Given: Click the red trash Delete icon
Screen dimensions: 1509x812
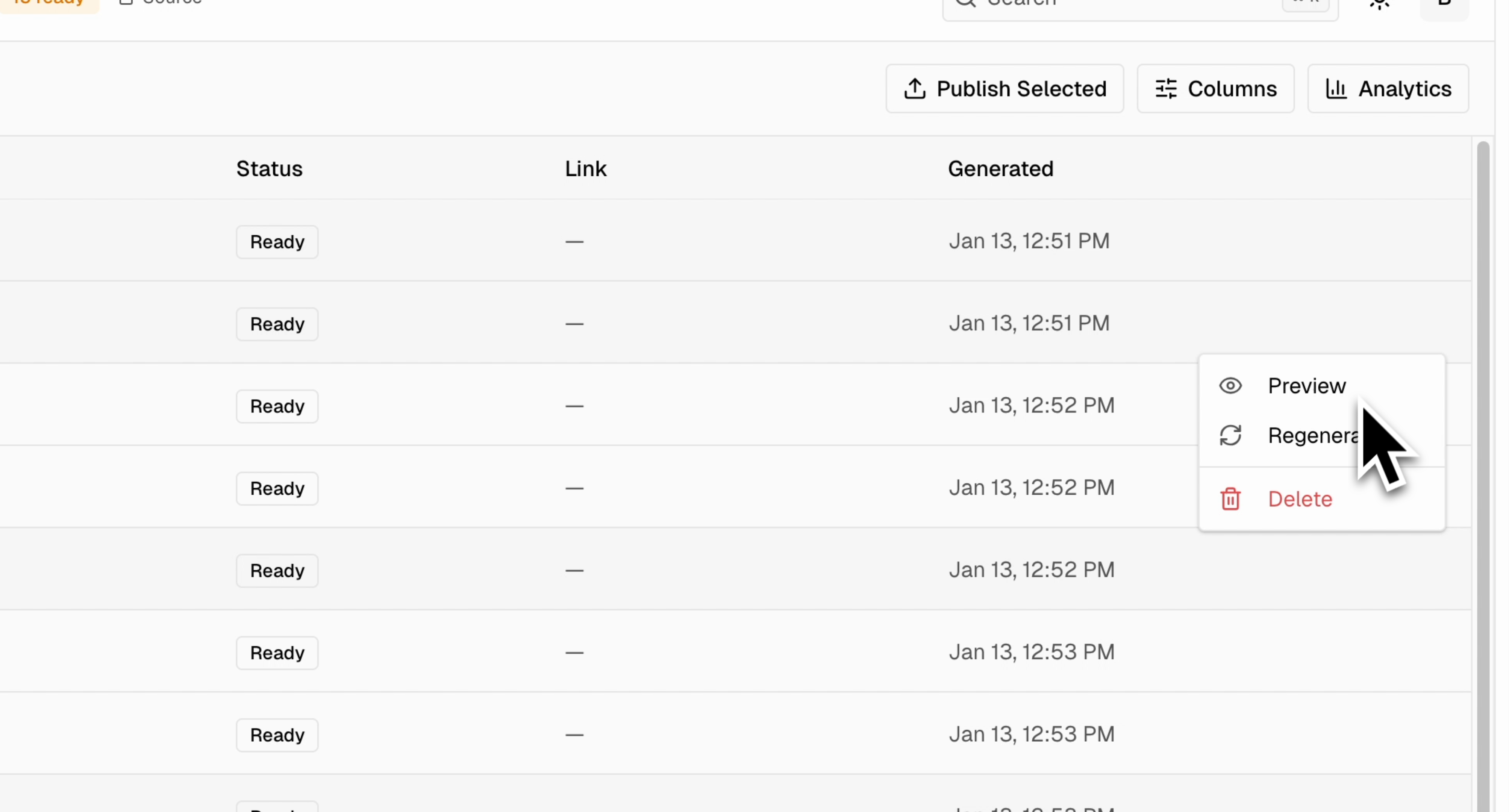Looking at the screenshot, I should tap(1230, 499).
